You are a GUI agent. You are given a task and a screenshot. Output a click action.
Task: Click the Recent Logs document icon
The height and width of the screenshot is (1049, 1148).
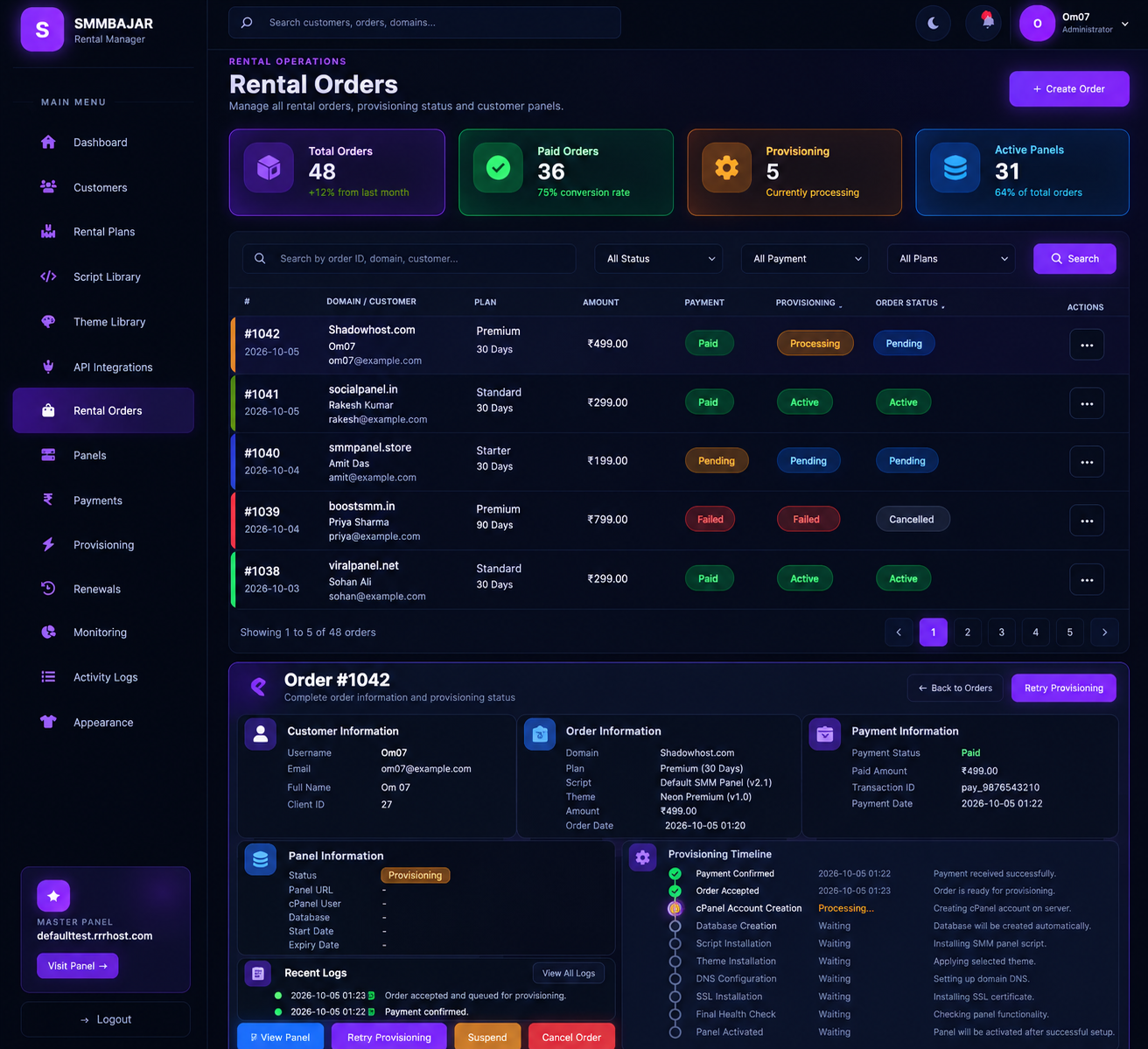(258, 973)
